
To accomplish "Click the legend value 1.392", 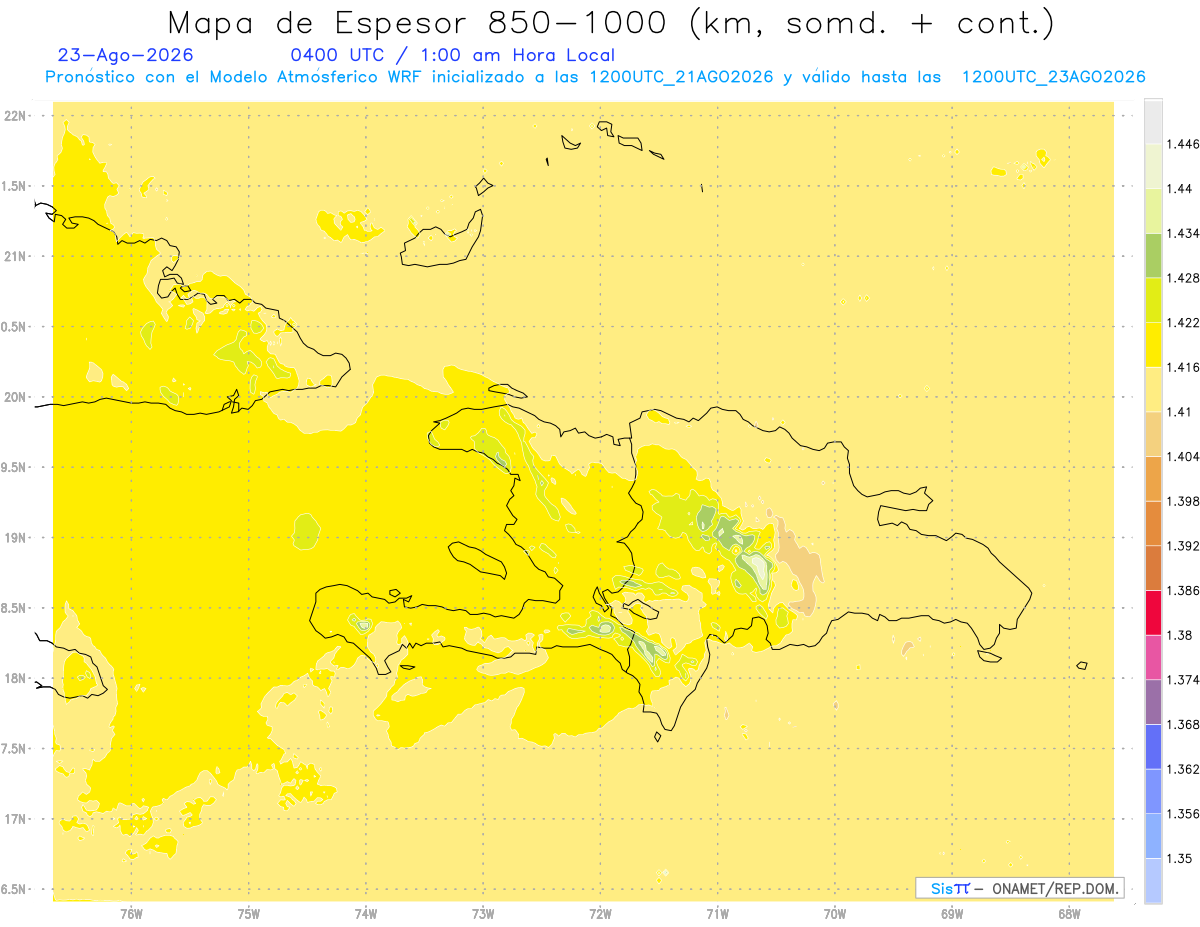I will click(1183, 546).
